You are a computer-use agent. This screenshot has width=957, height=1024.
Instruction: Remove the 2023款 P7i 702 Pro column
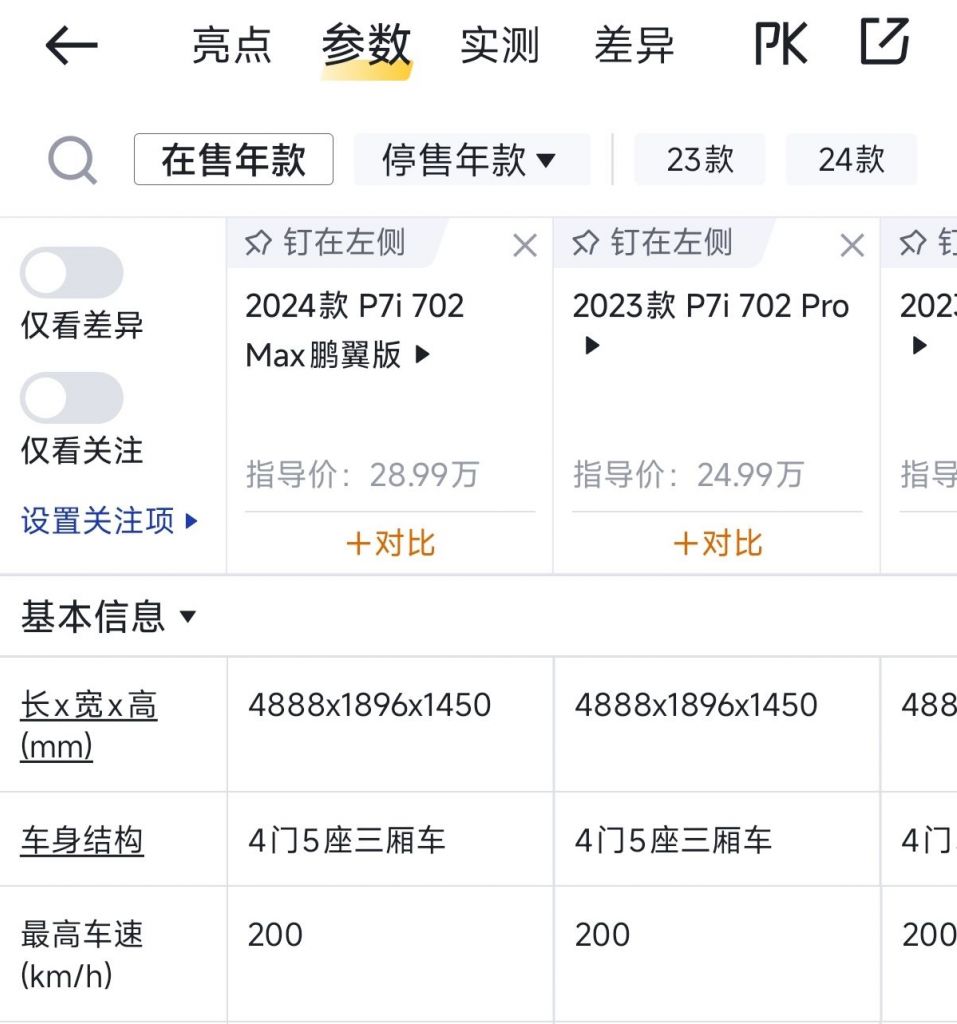pos(852,244)
